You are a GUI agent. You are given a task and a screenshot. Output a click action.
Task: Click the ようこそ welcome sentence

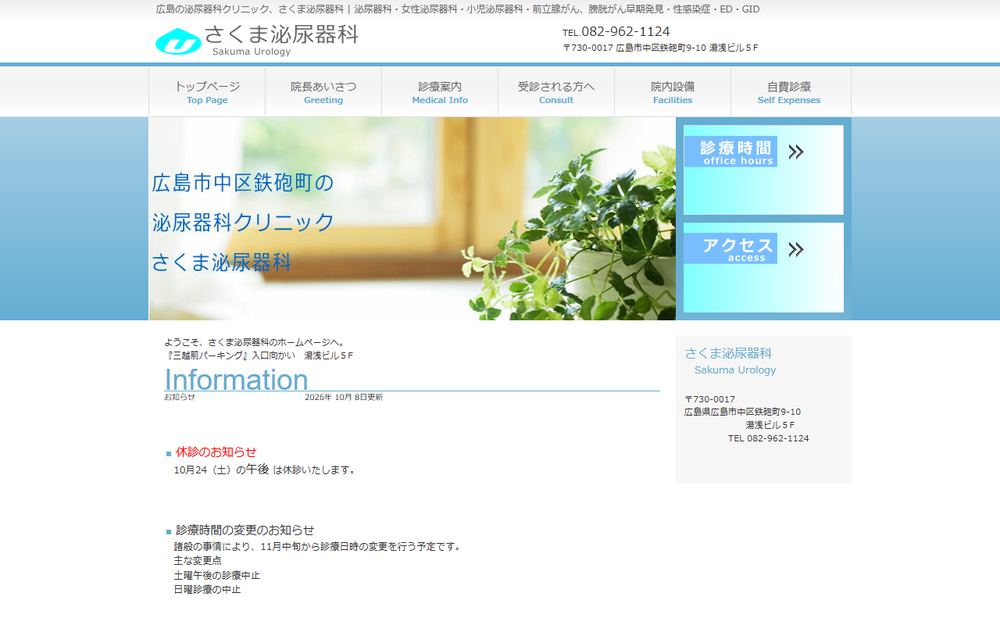click(x=254, y=342)
